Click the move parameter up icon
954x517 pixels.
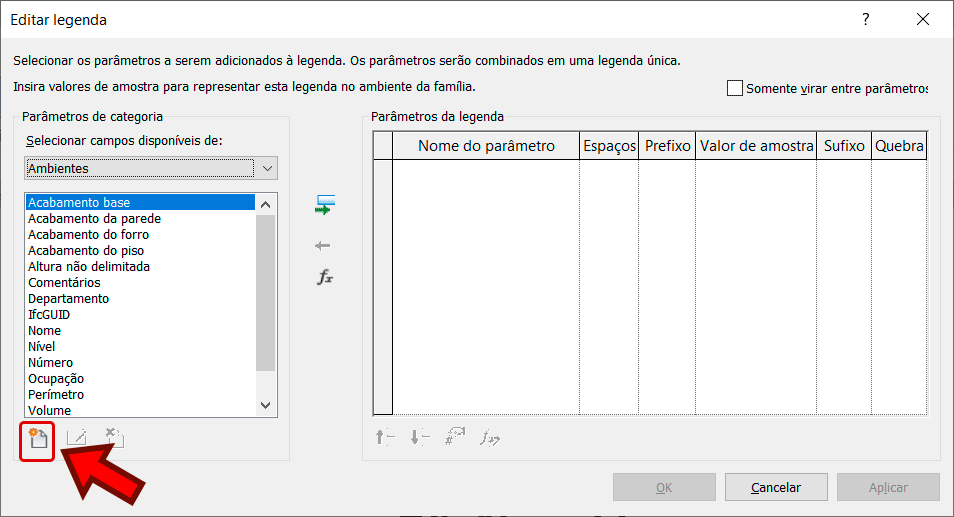click(385, 437)
